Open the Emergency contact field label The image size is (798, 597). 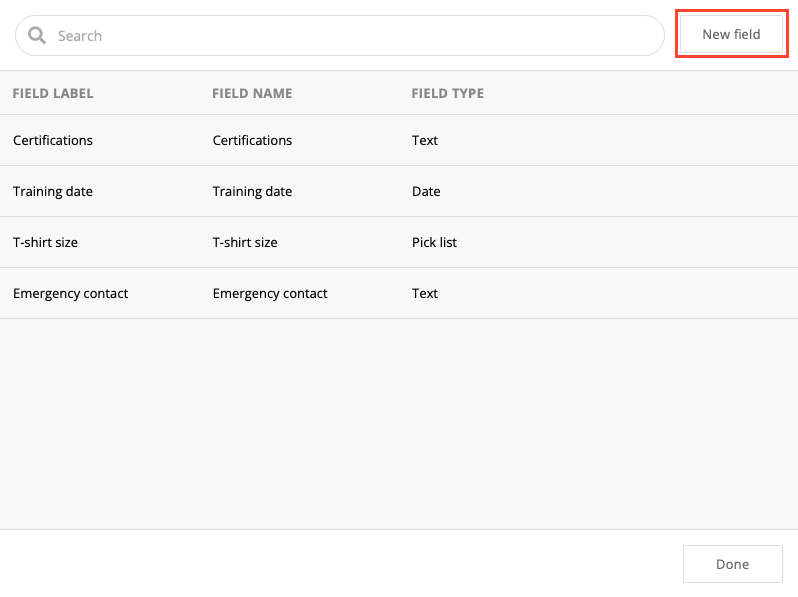point(70,293)
